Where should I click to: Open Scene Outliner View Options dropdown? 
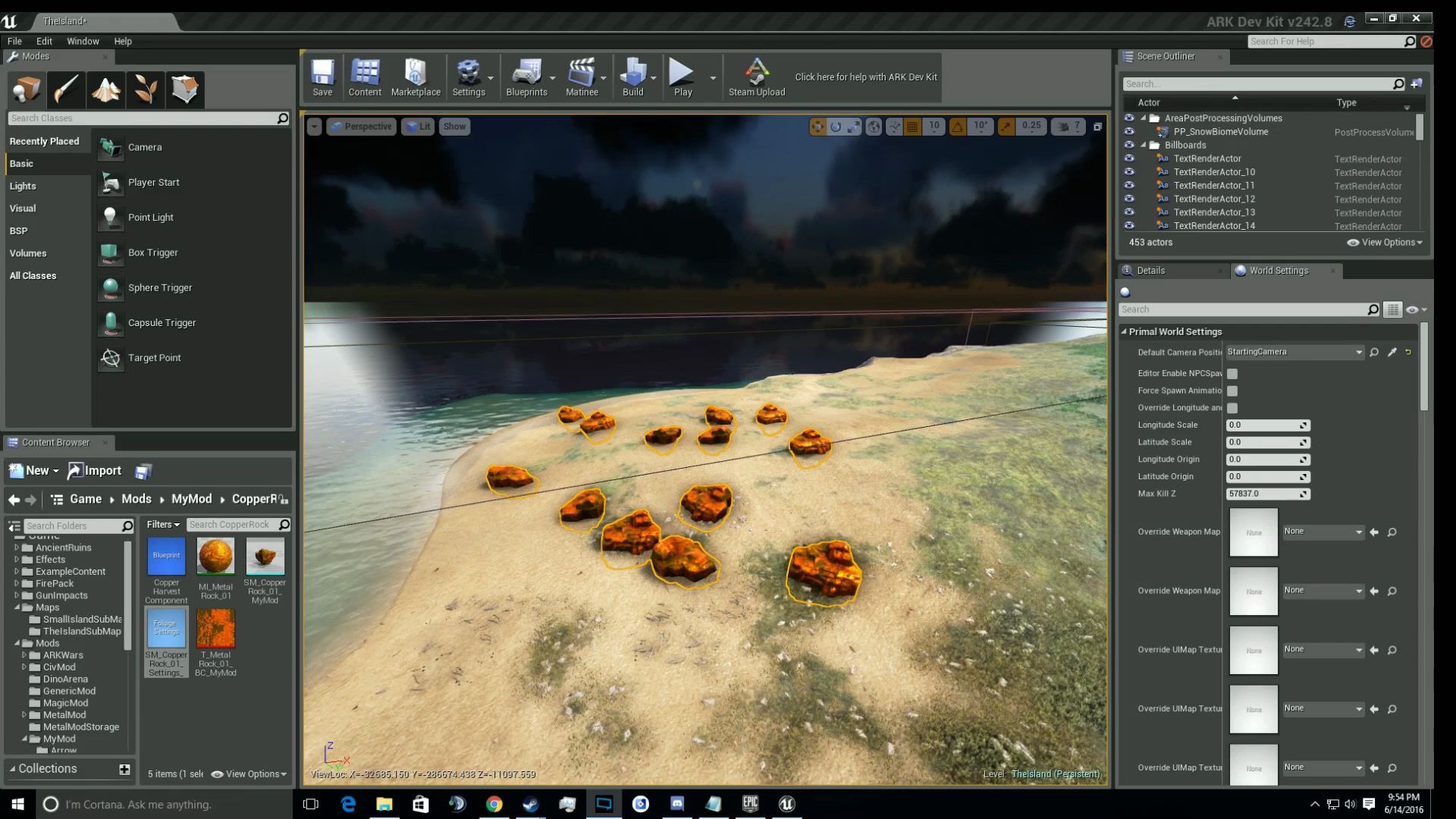1385,243
